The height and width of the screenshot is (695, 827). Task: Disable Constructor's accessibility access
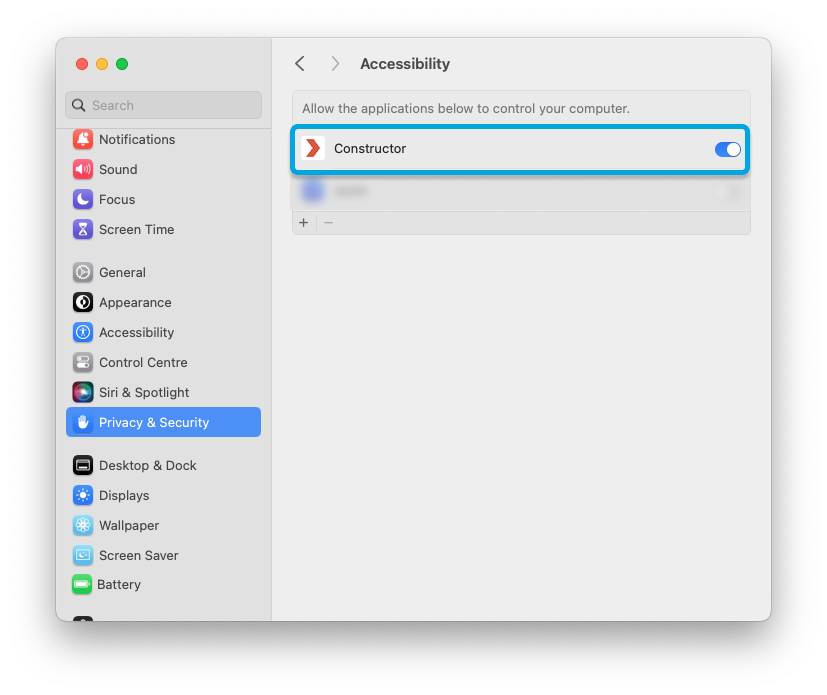click(727, 149)
